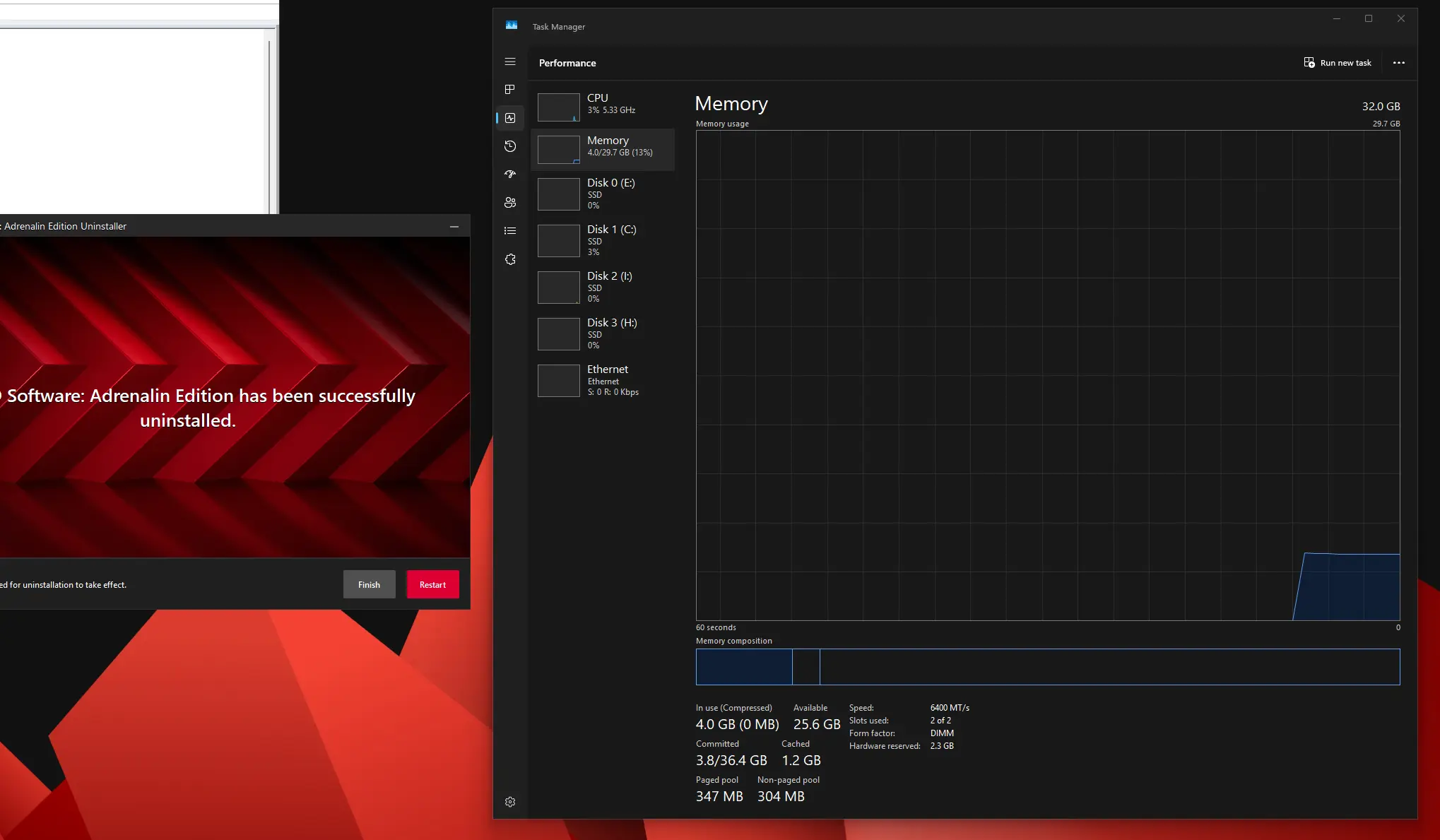
Task: Click the Memory usage graph
Action: pos(1048,375)
